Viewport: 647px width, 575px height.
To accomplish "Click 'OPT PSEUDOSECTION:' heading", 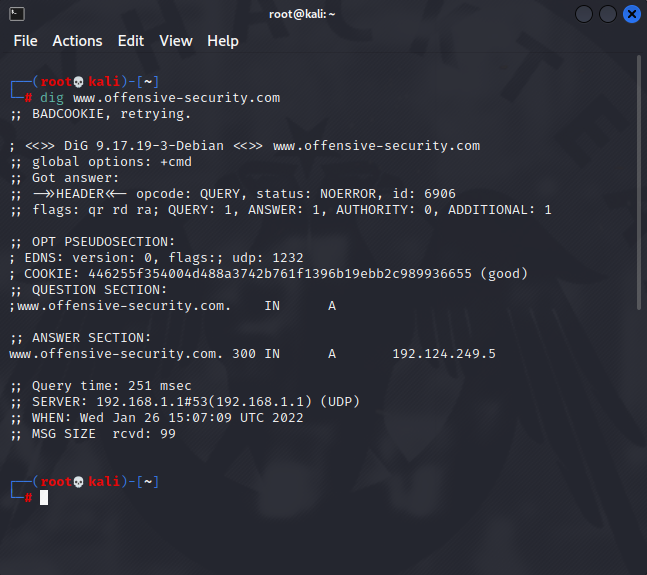I will coord(104,242).
